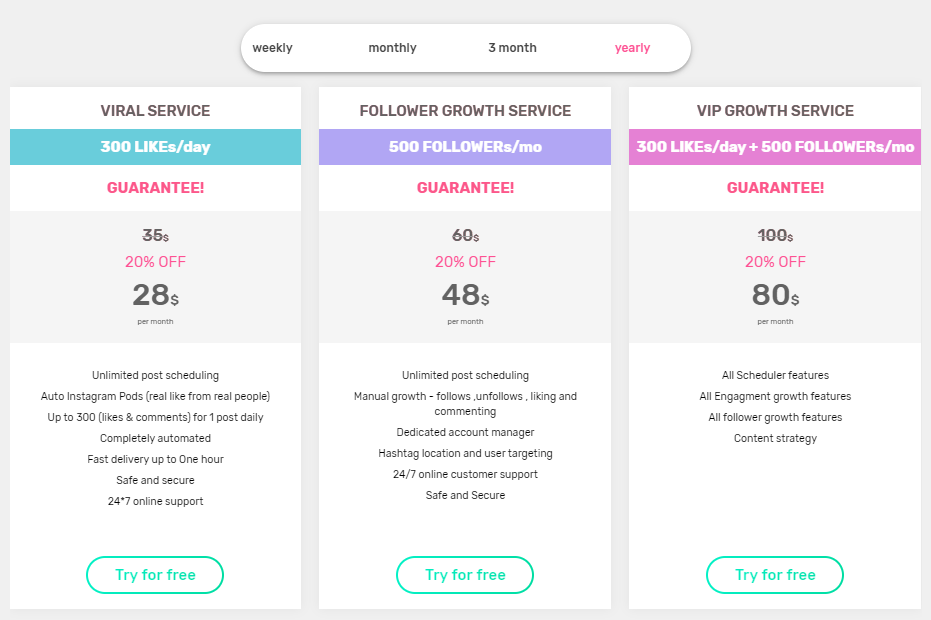This screenshot has height=620, width=931.
Task: Click the VIRAL SERVICE plan heading
Action: click(x=156, y=110)
